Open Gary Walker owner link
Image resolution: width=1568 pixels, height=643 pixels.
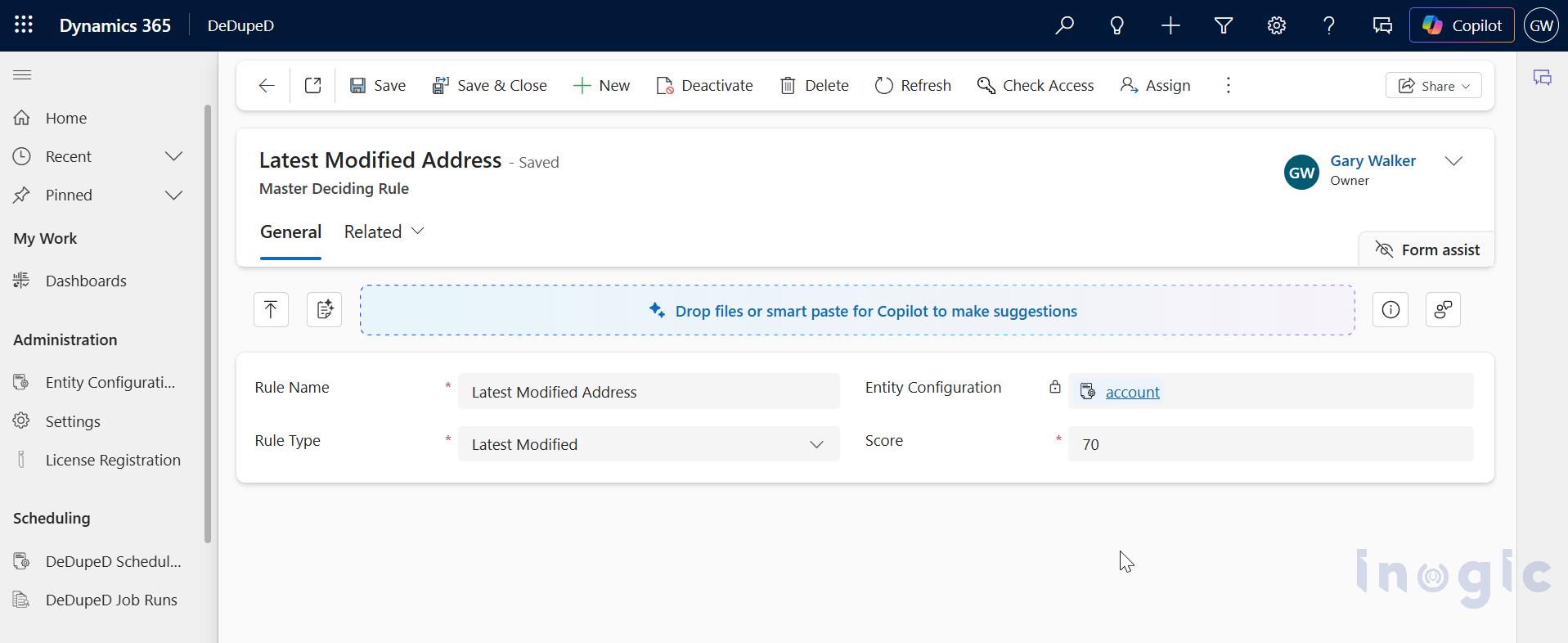pos(1373,161)
